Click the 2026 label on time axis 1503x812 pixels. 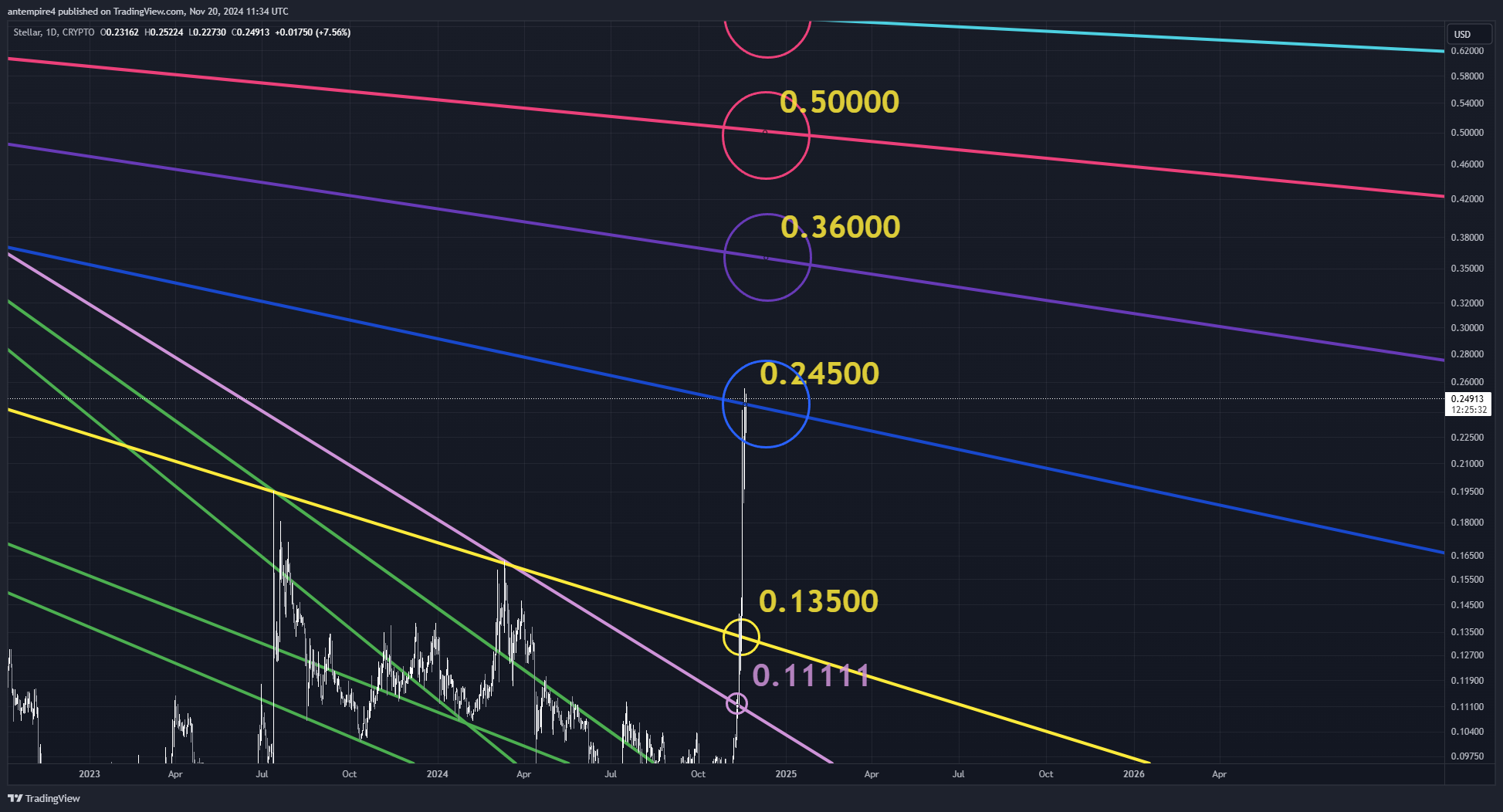pos(1134,773)
